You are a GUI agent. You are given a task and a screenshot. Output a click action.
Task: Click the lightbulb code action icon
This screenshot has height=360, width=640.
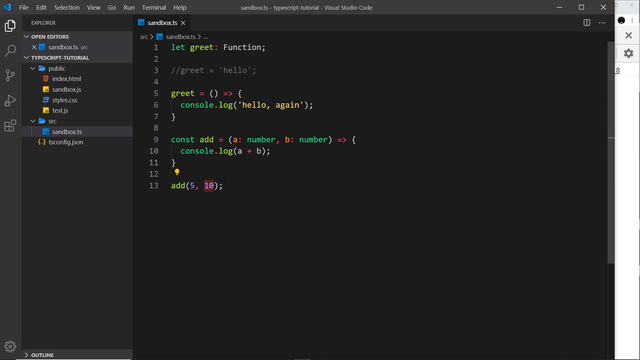177,172
